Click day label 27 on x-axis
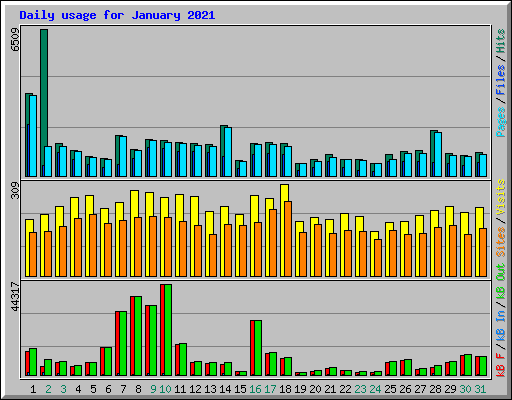The image size is (512, 400). pyautogui.click(x=420, y=389)
